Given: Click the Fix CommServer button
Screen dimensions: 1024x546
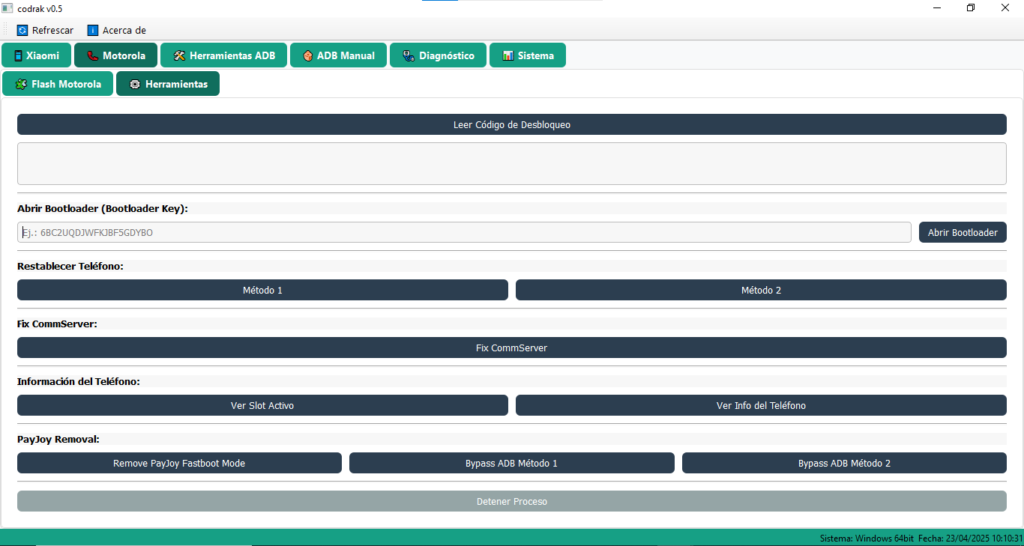Looking at the screenshot, I should pyautogui.click(x=511, y=348).
